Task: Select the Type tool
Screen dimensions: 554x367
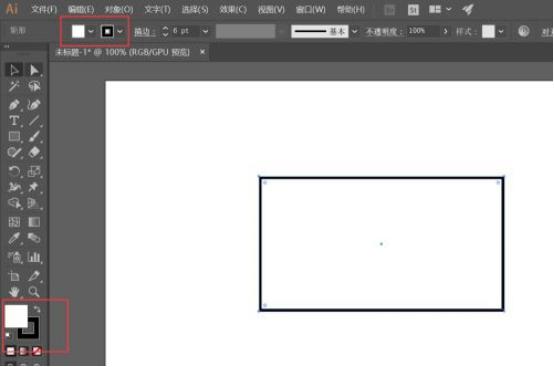Action: click(x=14, y=120)
